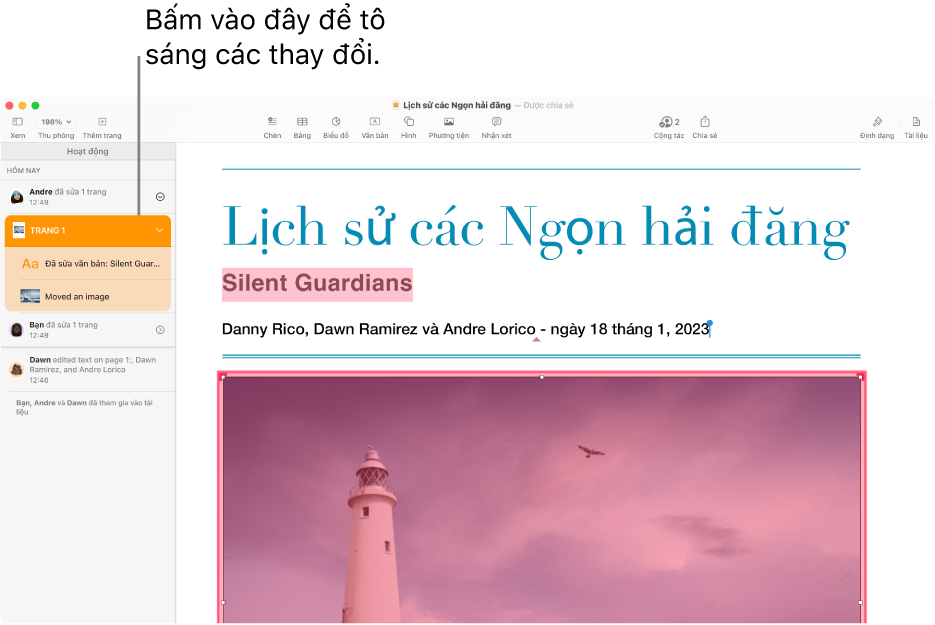
Task: Open the Biểu đồ chart icon
Action: [x=336, y=121]
